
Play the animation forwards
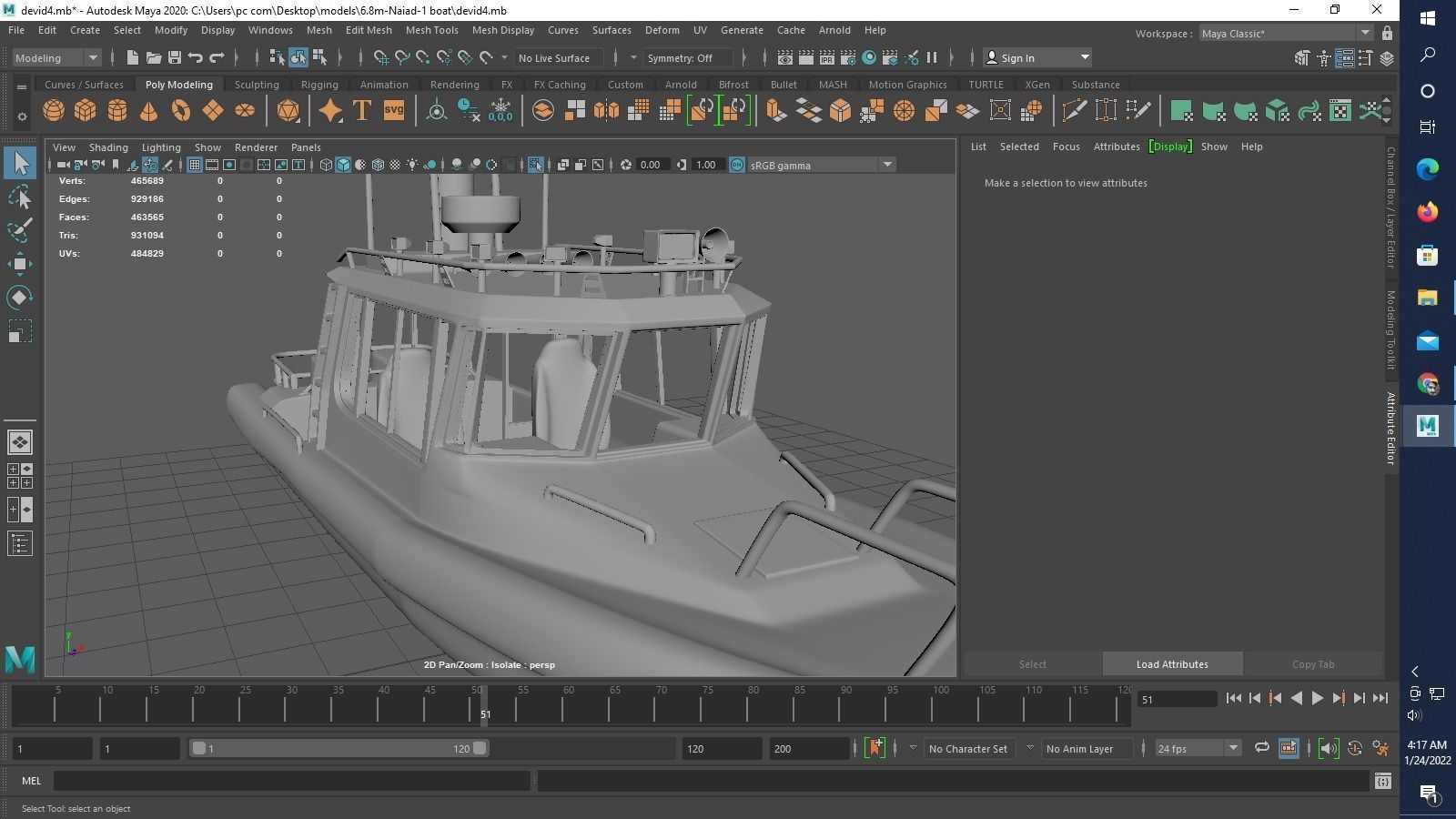click(1317, 698)
